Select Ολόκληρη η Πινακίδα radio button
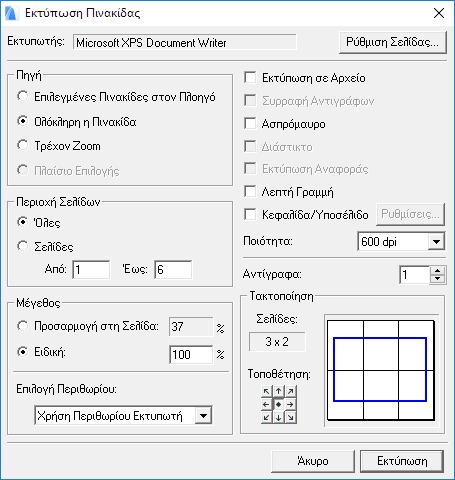This screenshot has width=455, height=480. pos(23,121)
